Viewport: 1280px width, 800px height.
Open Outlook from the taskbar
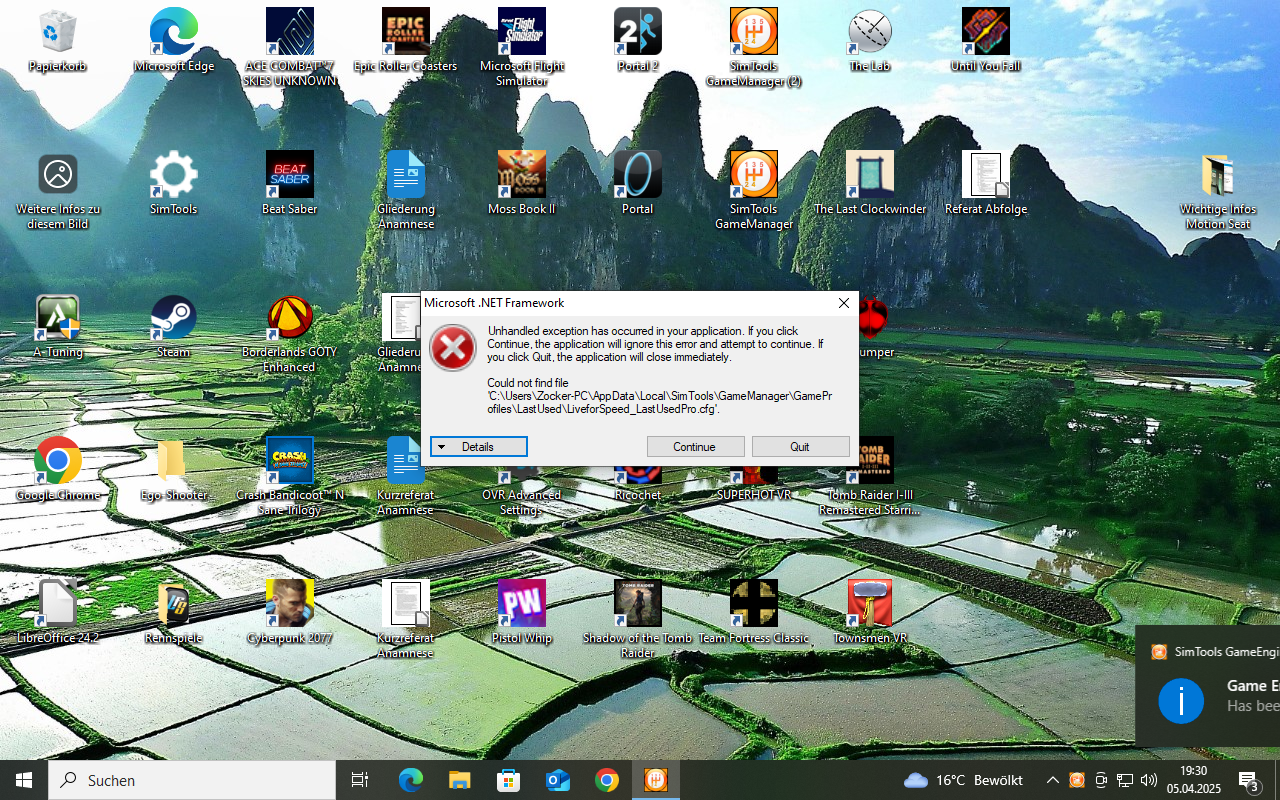[x=557, y=780]
